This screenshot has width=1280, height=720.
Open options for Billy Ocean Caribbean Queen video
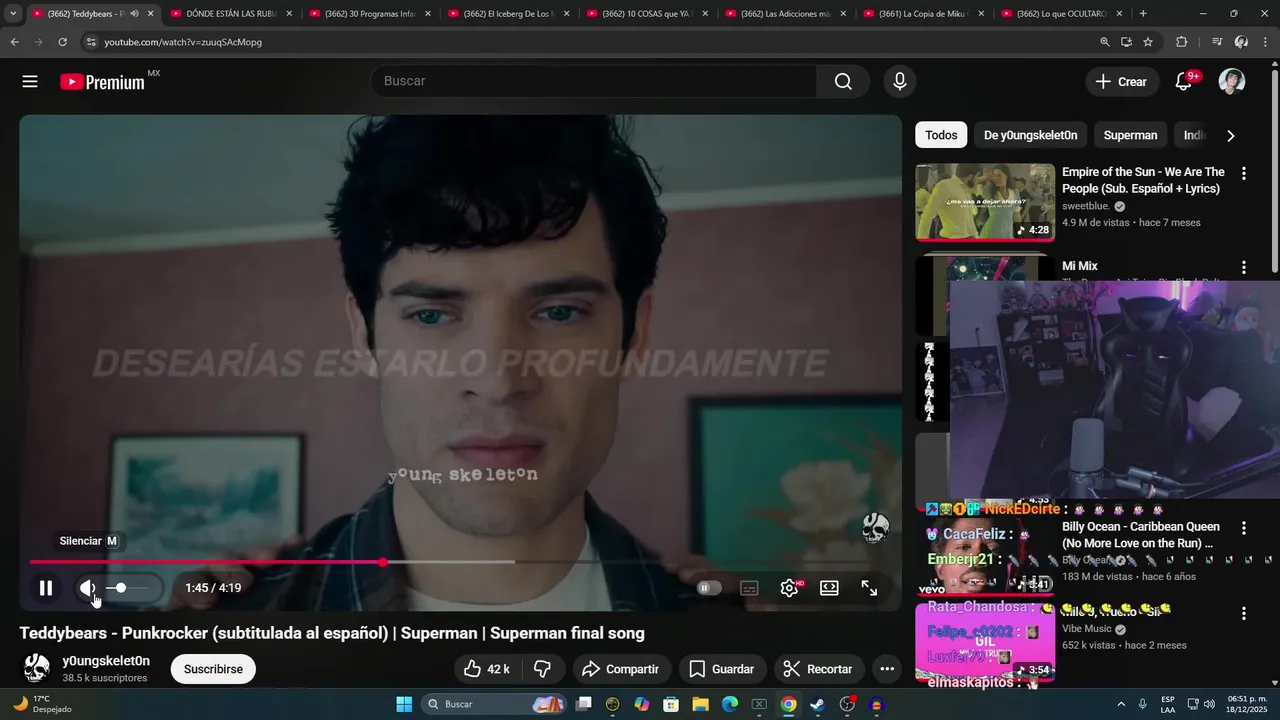click(1244, 528)
